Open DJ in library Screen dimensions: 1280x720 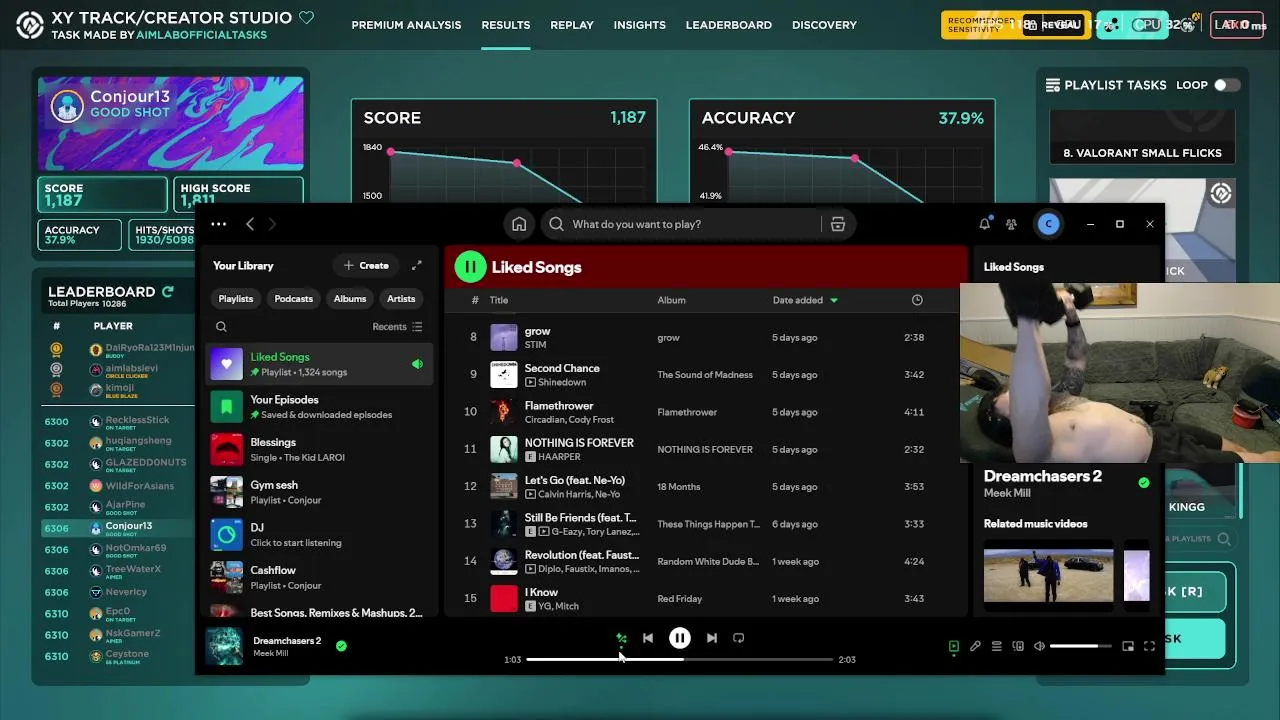tap(321, 535)
